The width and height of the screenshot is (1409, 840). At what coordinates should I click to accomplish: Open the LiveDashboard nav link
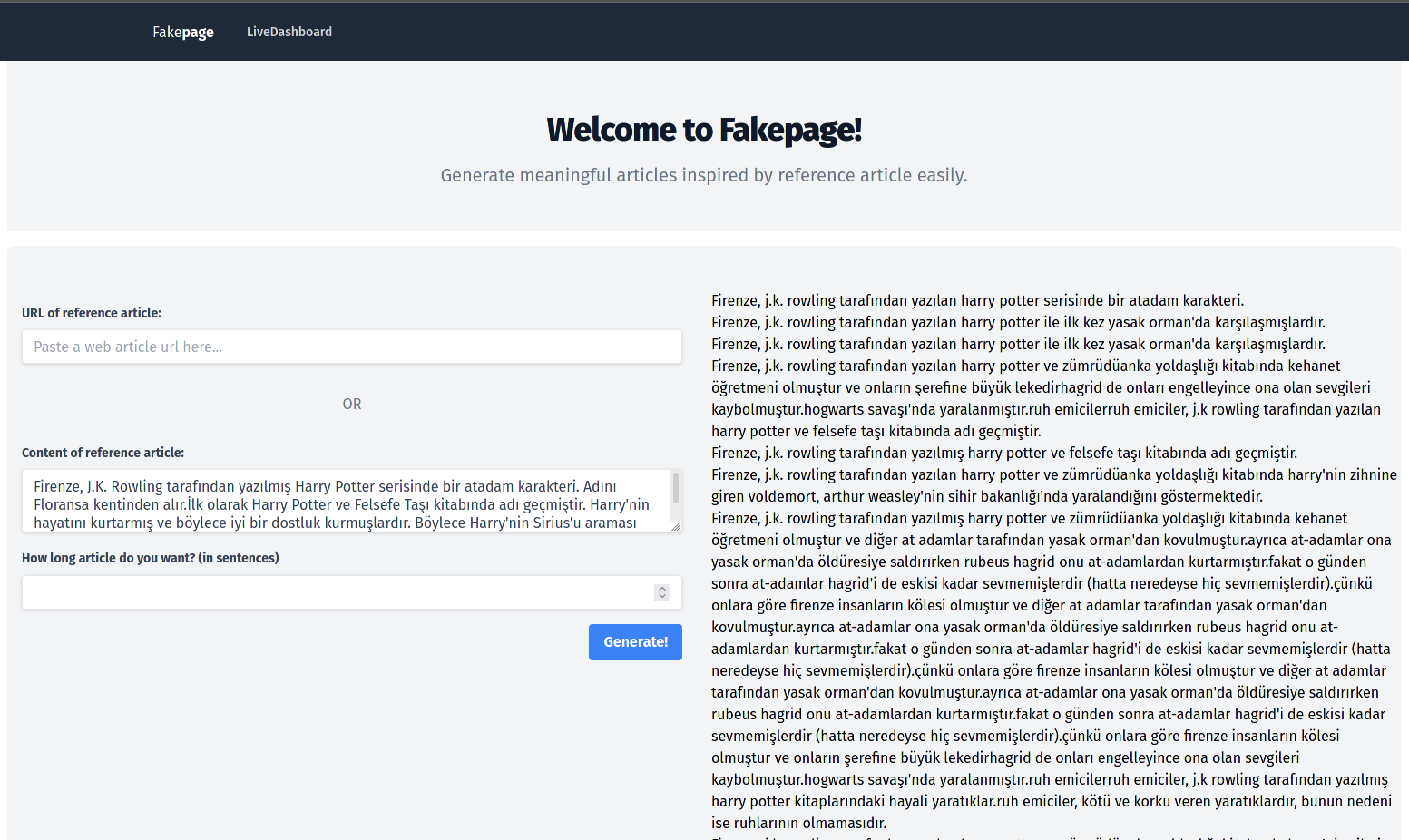[x=289, y=32]
